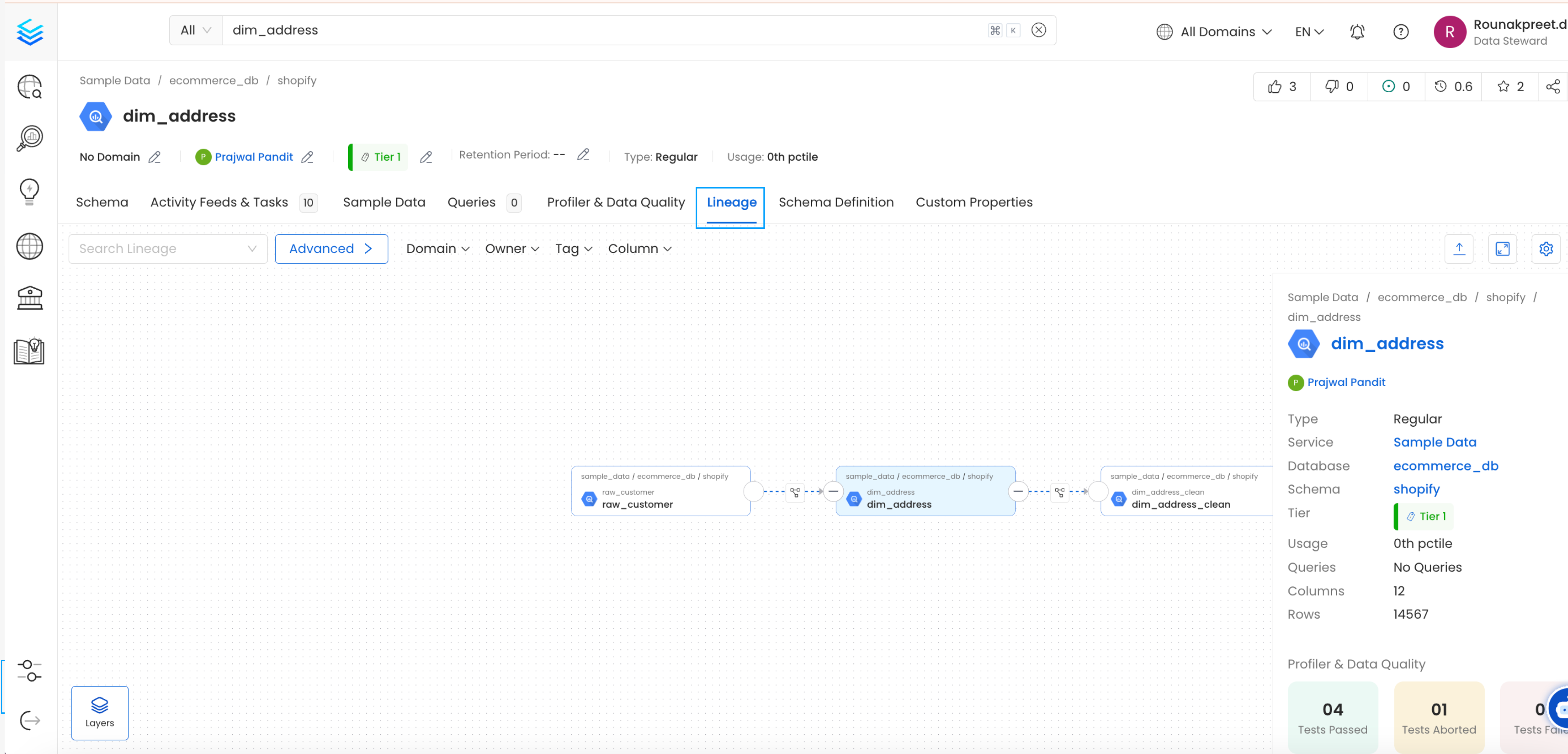Open the help question mark icon
This screenshot has width=1568, height=754.
pos(1400,32)
